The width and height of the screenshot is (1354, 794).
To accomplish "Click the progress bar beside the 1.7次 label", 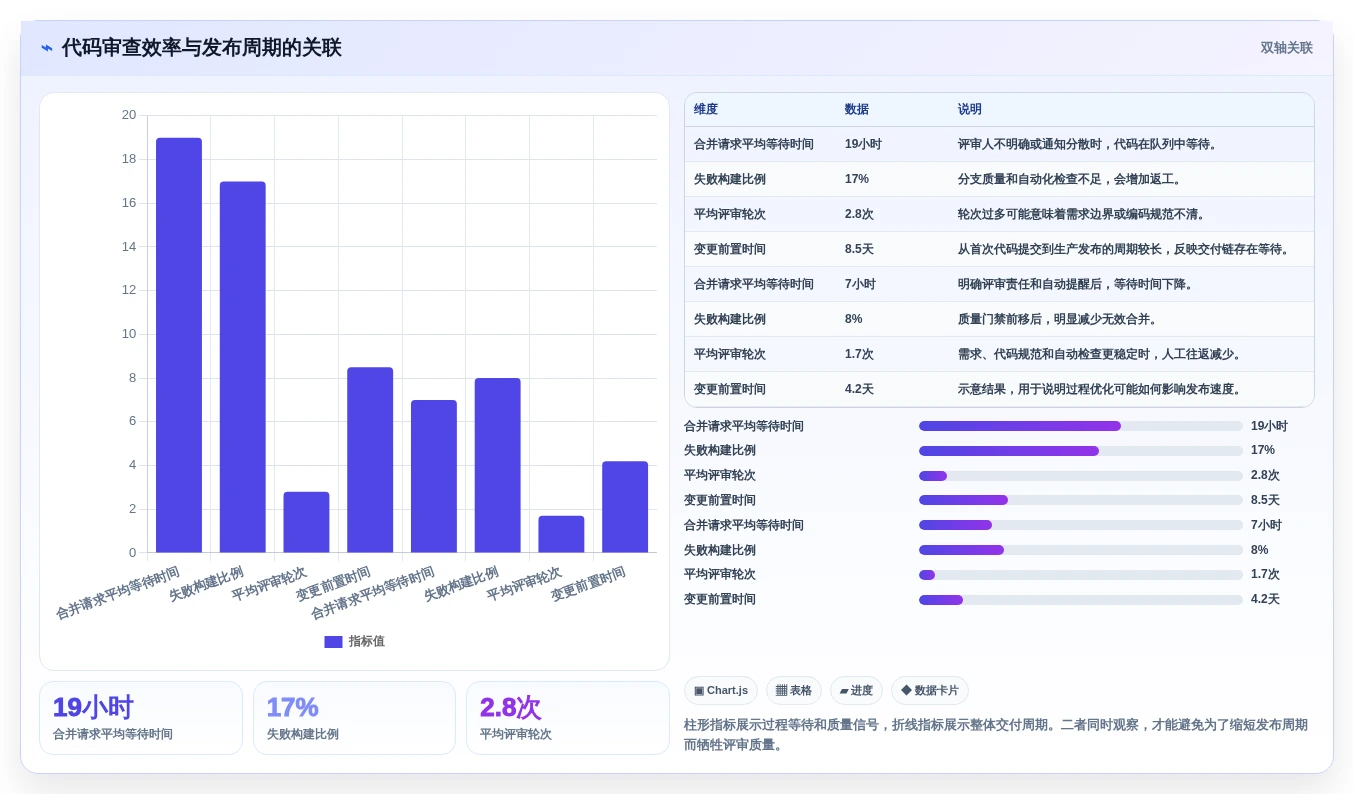I will (x=1081, y=575).
